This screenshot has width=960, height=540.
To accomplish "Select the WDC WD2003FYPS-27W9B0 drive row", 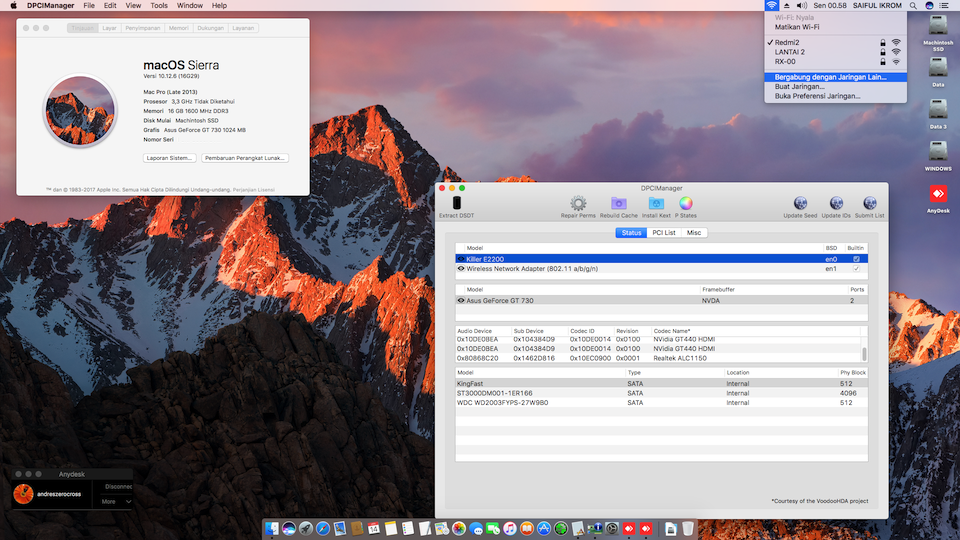I will (x=661, y=403).
